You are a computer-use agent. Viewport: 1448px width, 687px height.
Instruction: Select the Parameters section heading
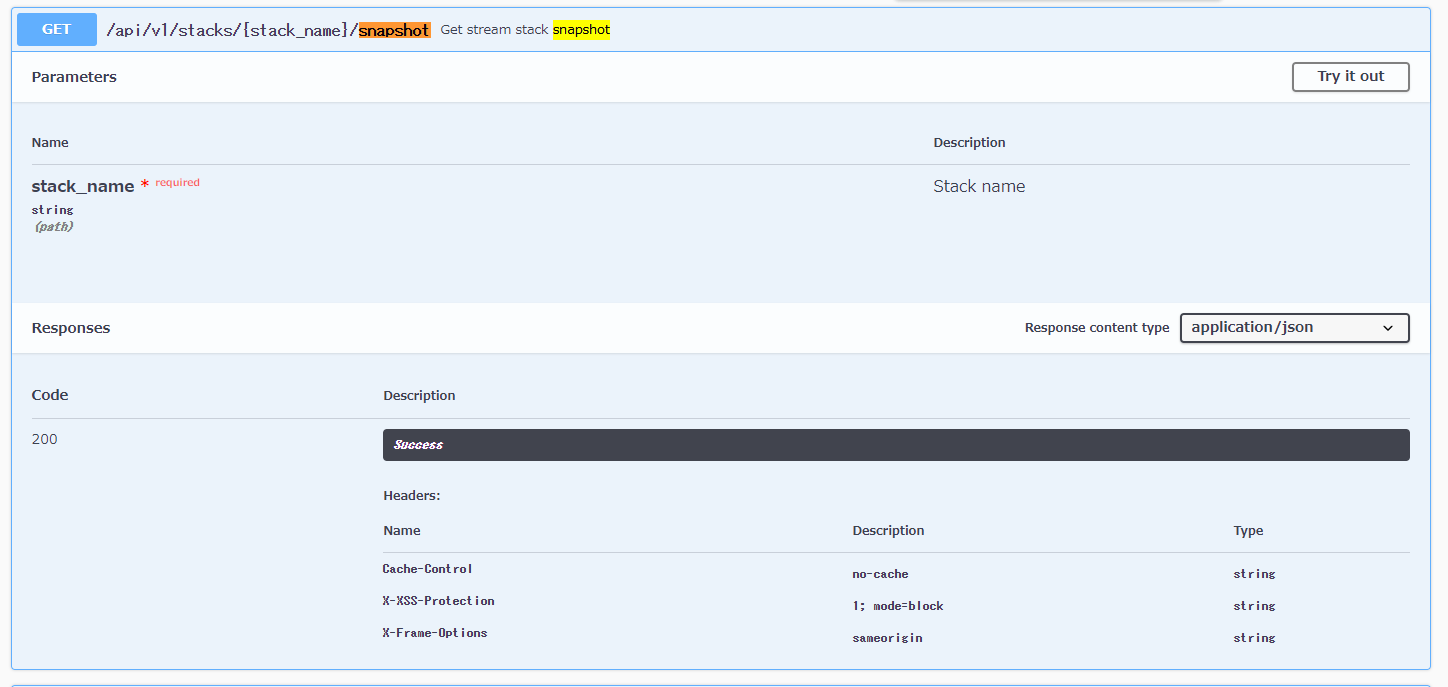point(74,77)
